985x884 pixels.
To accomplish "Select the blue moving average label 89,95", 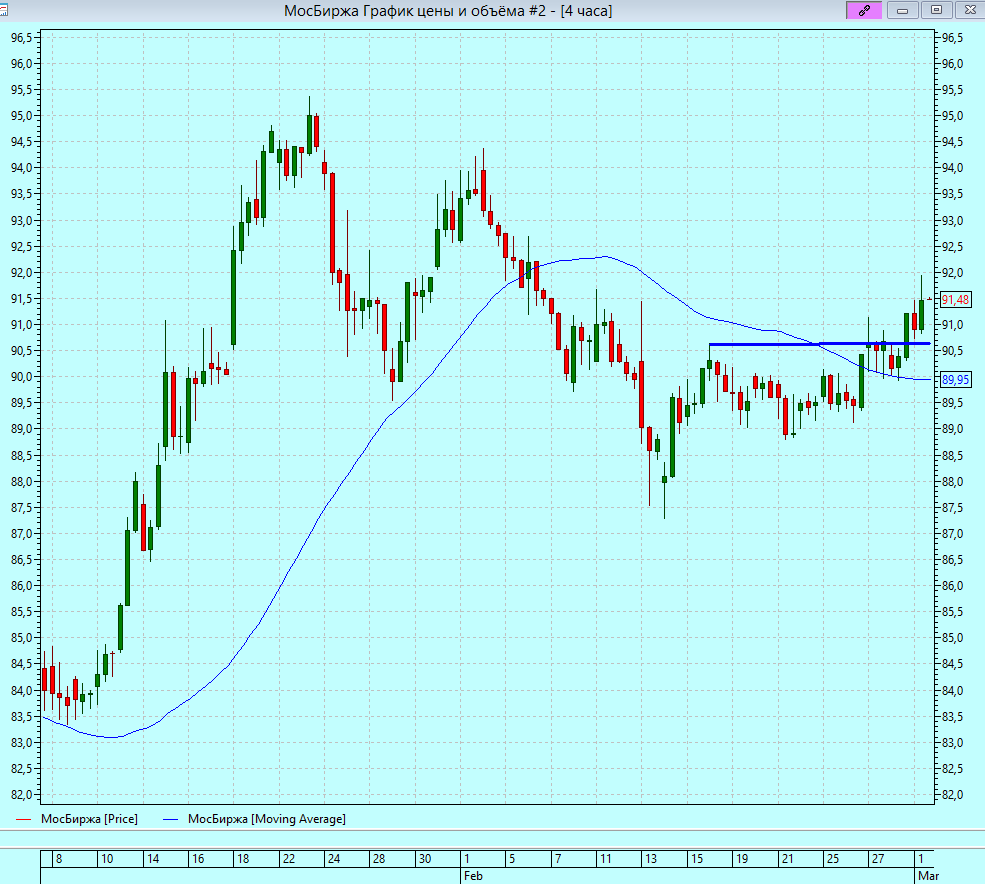I will pos(955,379).
